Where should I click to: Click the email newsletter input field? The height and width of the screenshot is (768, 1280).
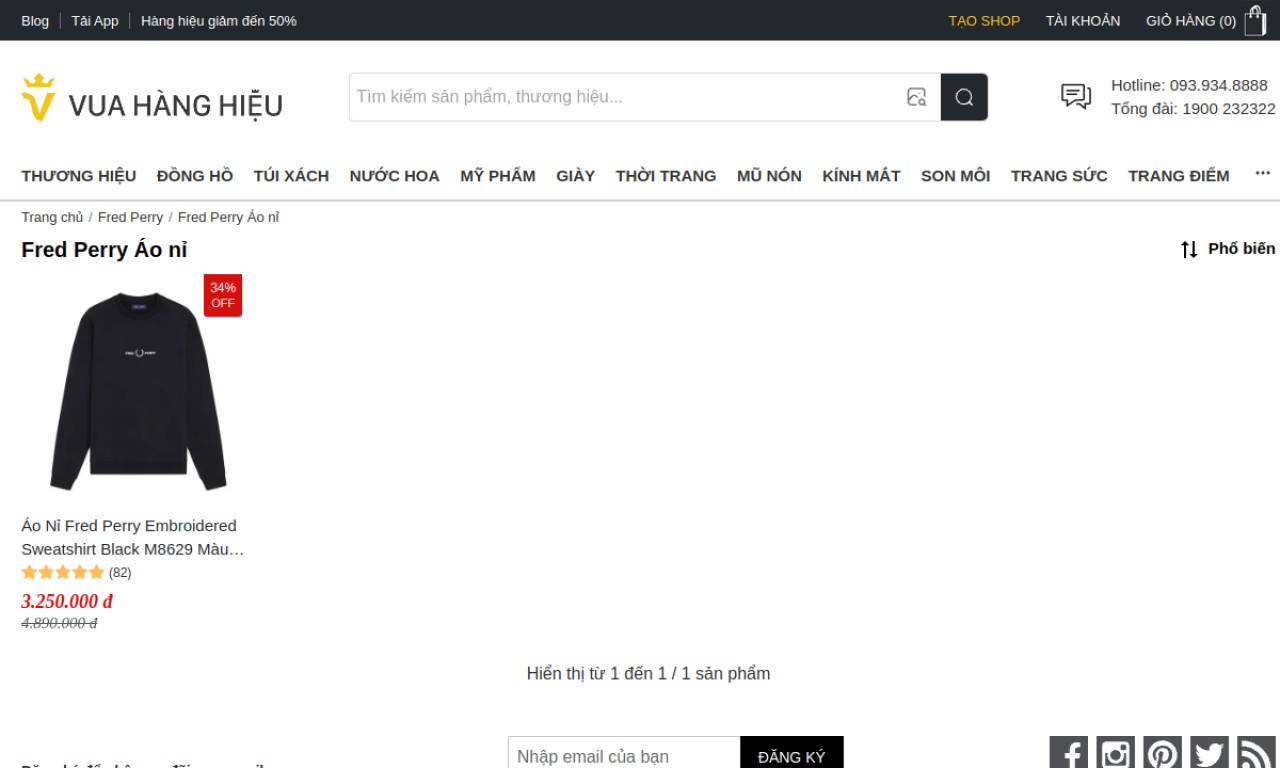coord(624,756)
